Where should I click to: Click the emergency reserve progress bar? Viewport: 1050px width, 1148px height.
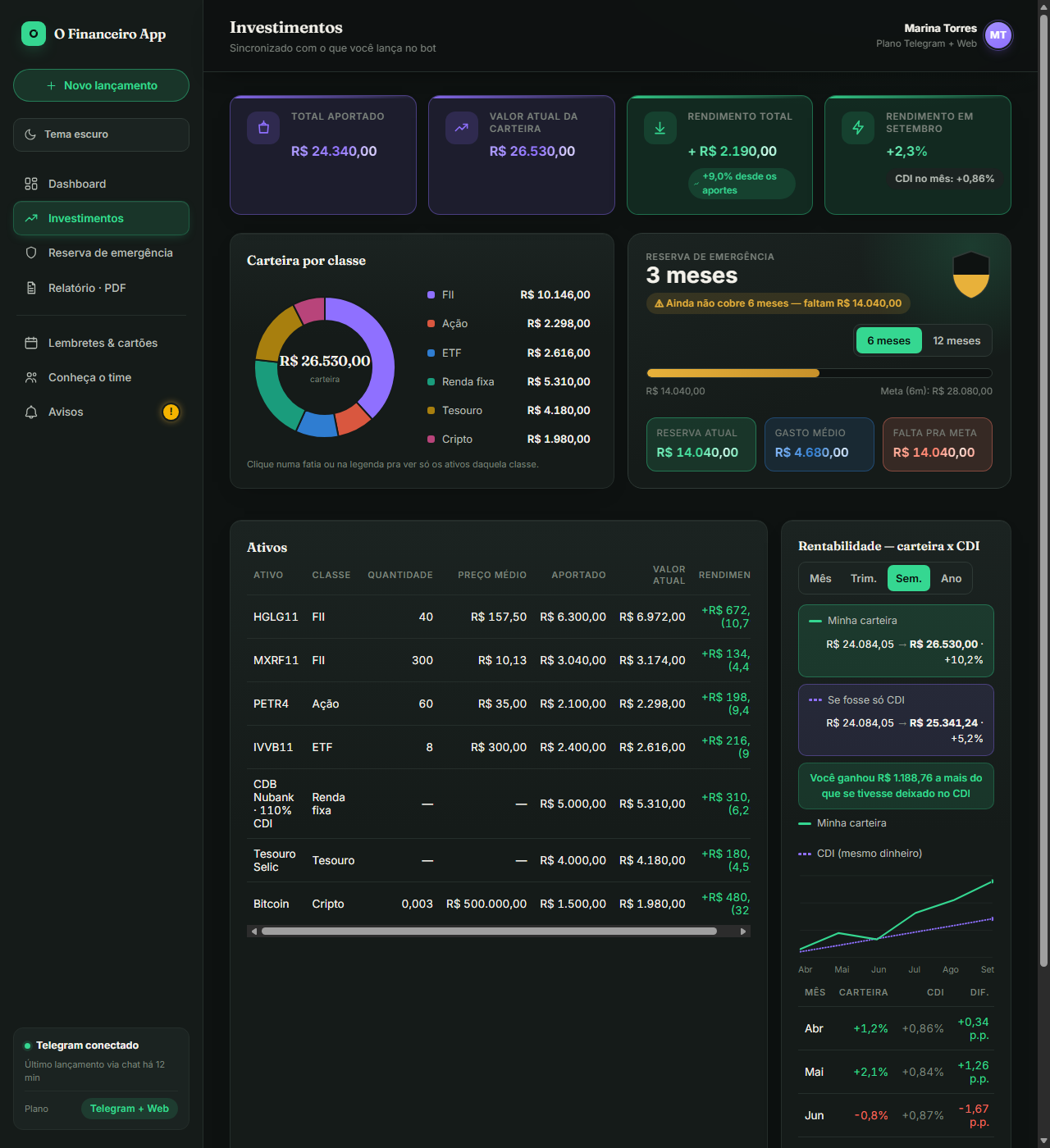(819, 373)
